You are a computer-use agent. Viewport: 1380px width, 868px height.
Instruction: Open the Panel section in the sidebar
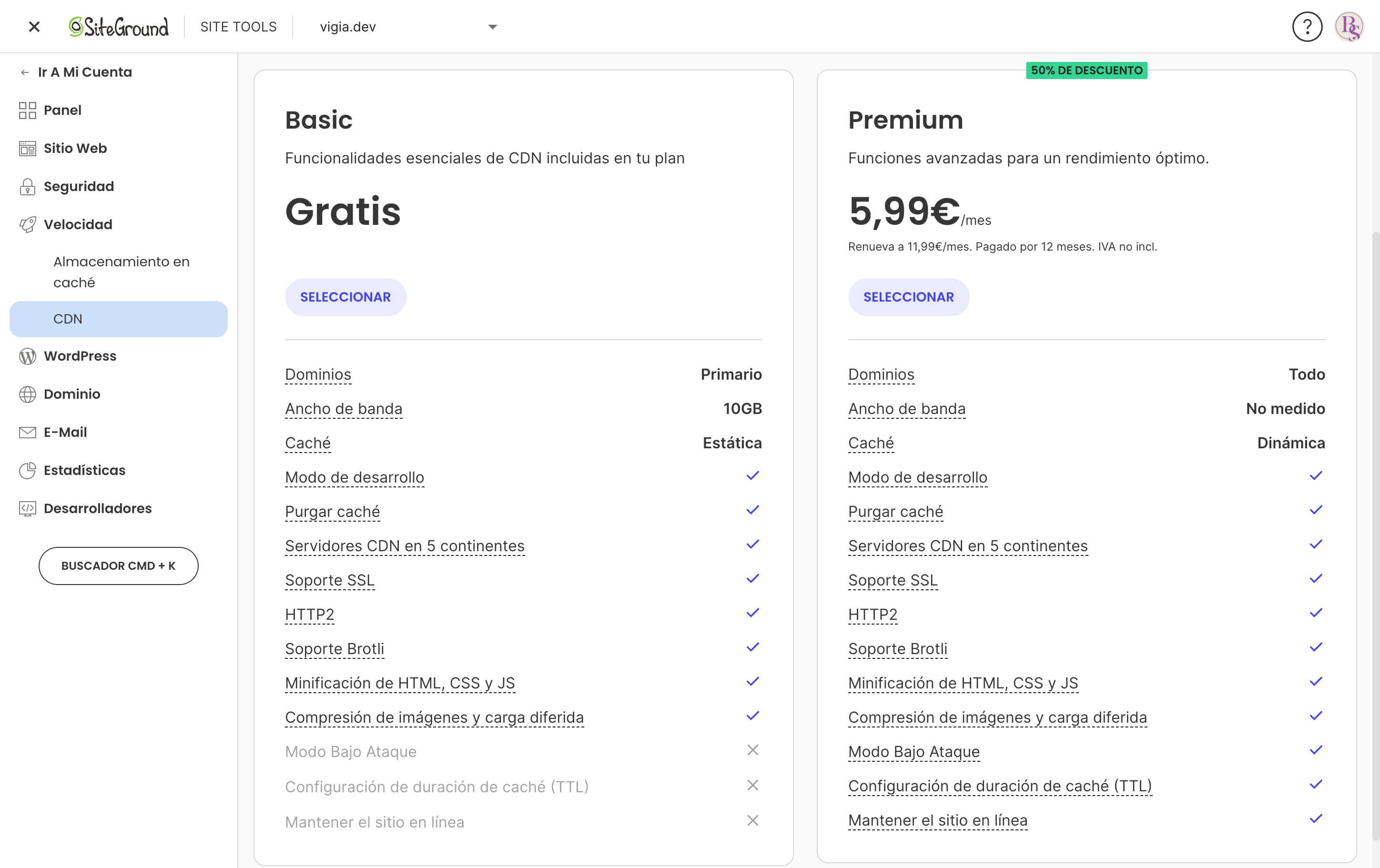pos(62,110)
